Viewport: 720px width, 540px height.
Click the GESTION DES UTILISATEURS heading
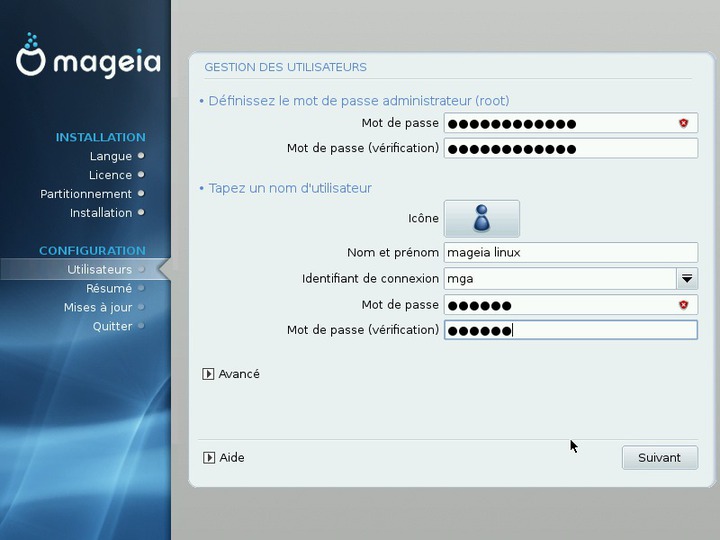pyautogui.click(x=286, y=67)
